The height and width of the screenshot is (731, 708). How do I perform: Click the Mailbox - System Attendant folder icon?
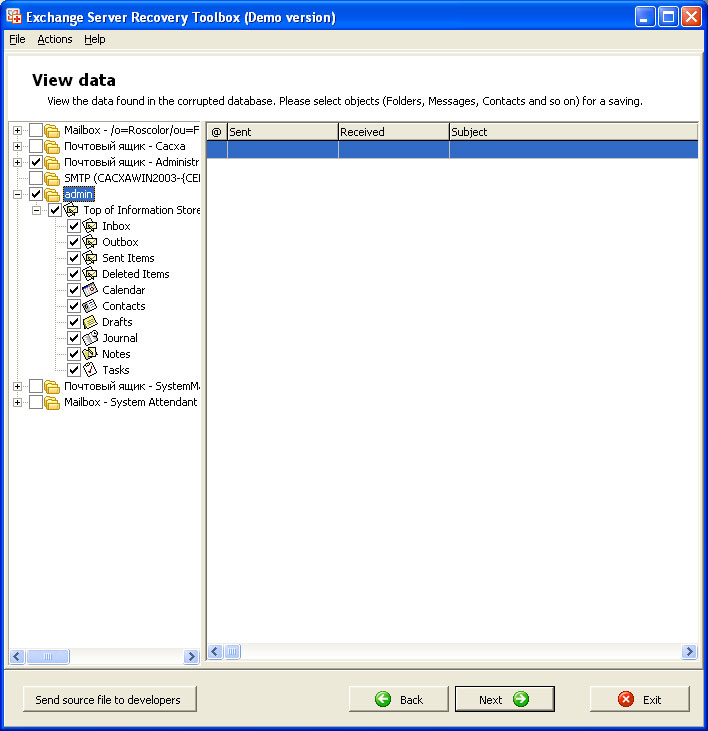pos(52,402)
